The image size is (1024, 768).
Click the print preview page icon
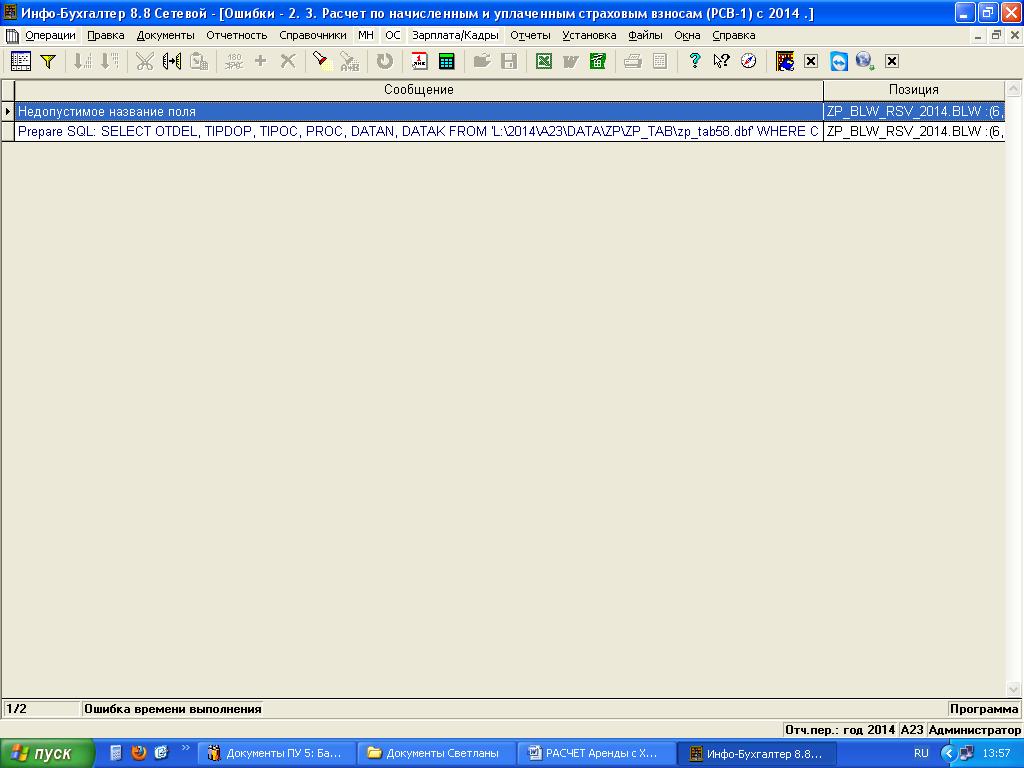[660, 61]
